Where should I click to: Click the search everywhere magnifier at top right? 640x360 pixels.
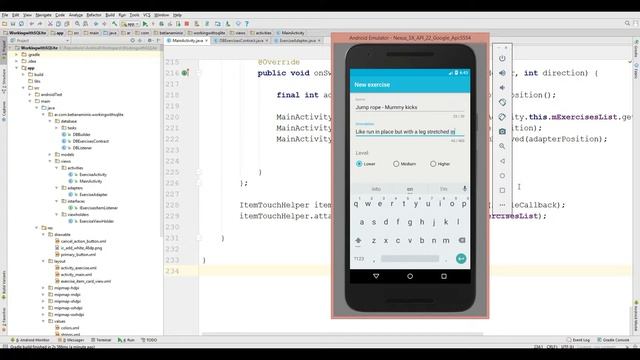tap(627, 24)
